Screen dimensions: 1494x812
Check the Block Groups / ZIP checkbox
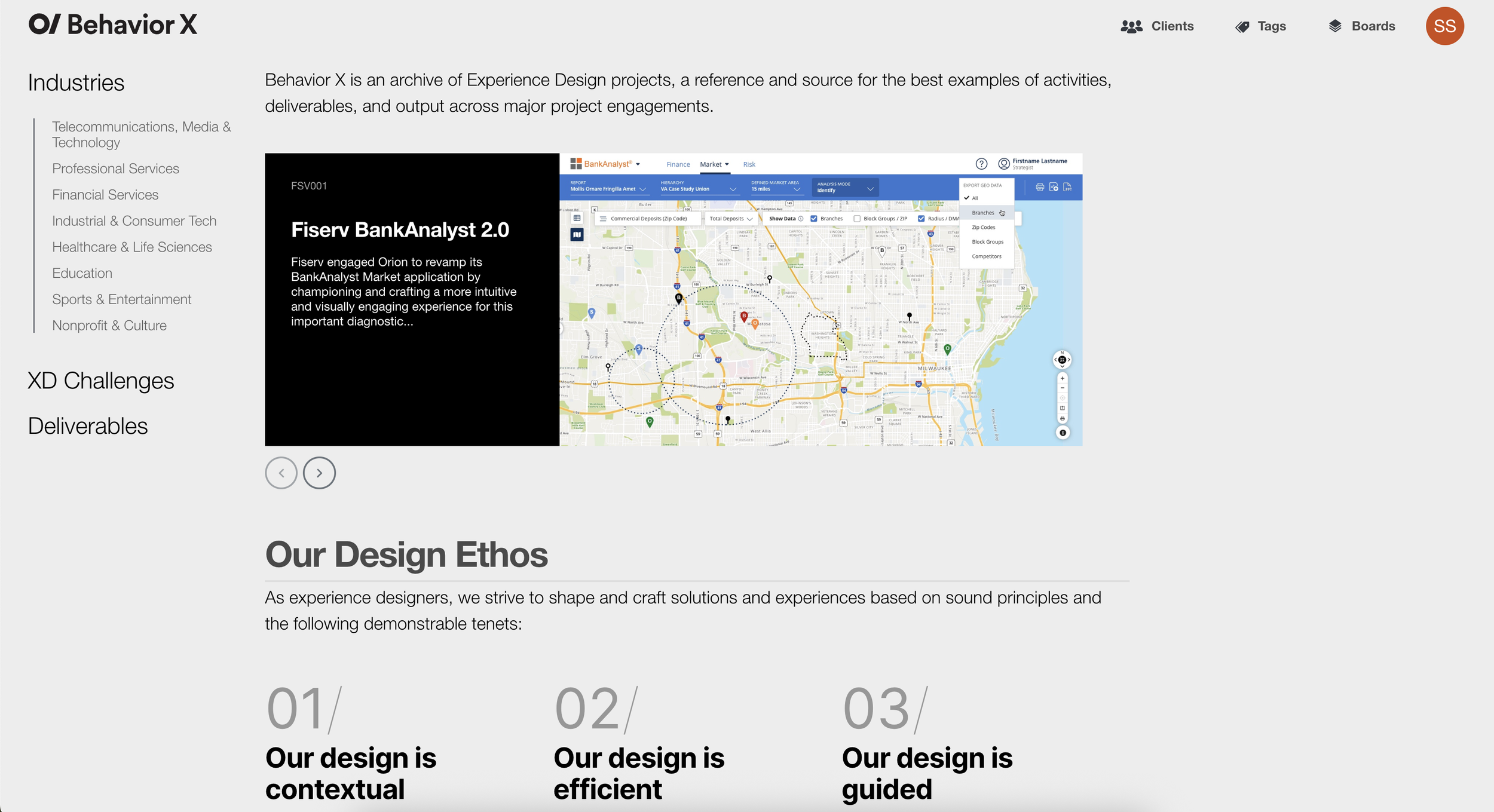pos(857,219)
